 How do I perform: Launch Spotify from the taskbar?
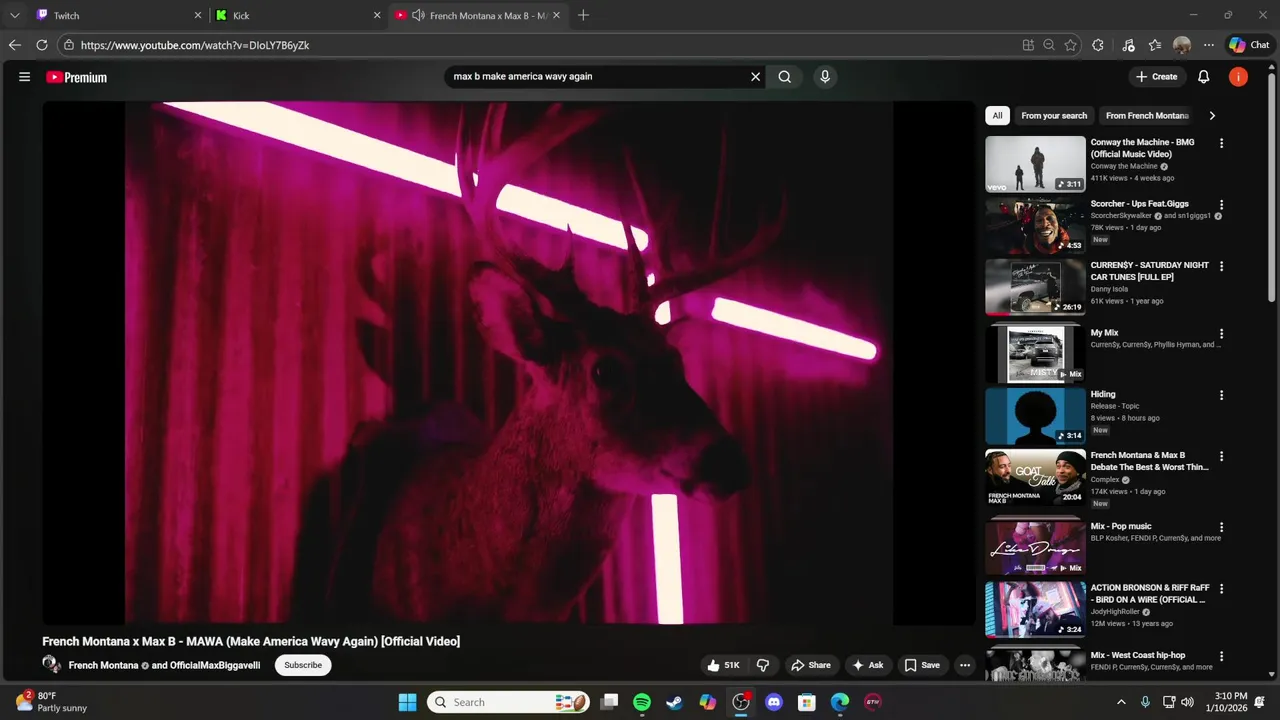[x=642, y=702]
